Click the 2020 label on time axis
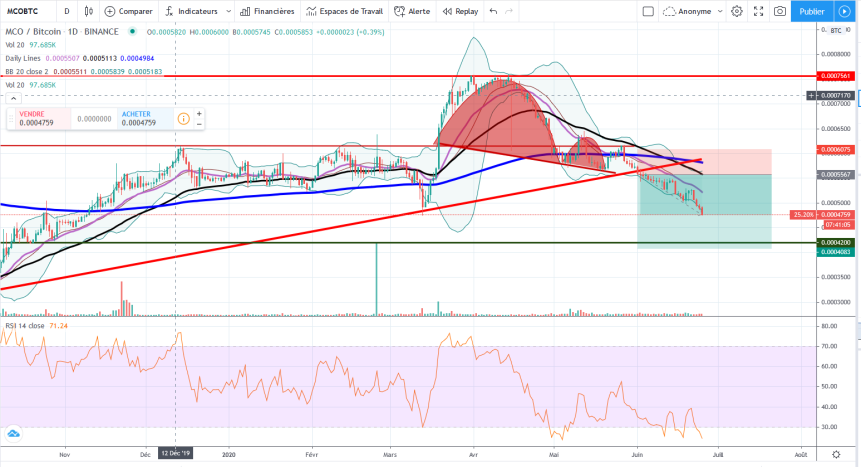The image size is (861, 467). tap(229, 454)
